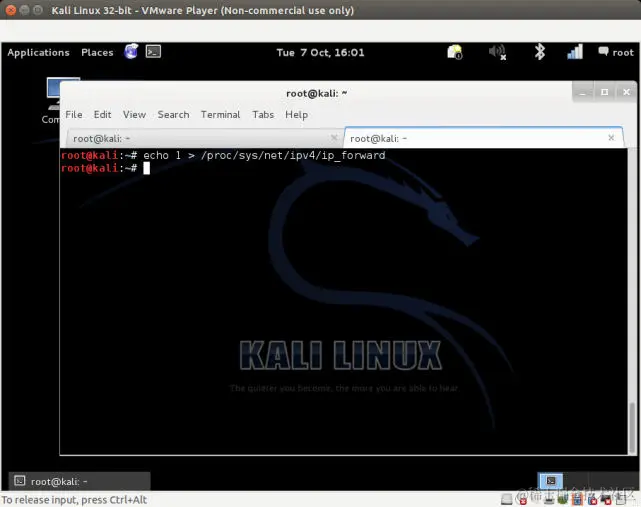Close the first root@kali terminal tab
641x507 pixels.
(334, 138)
